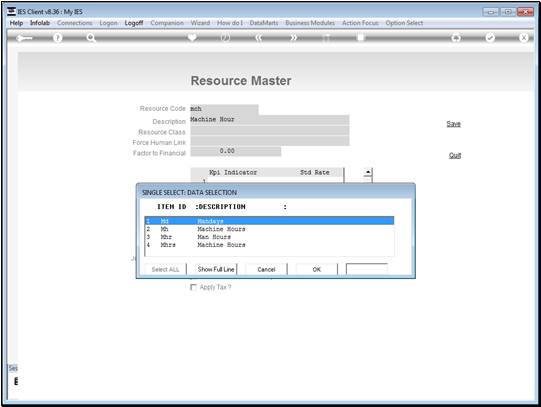Click the Save link
541x407 pixels.
(453, 124)
